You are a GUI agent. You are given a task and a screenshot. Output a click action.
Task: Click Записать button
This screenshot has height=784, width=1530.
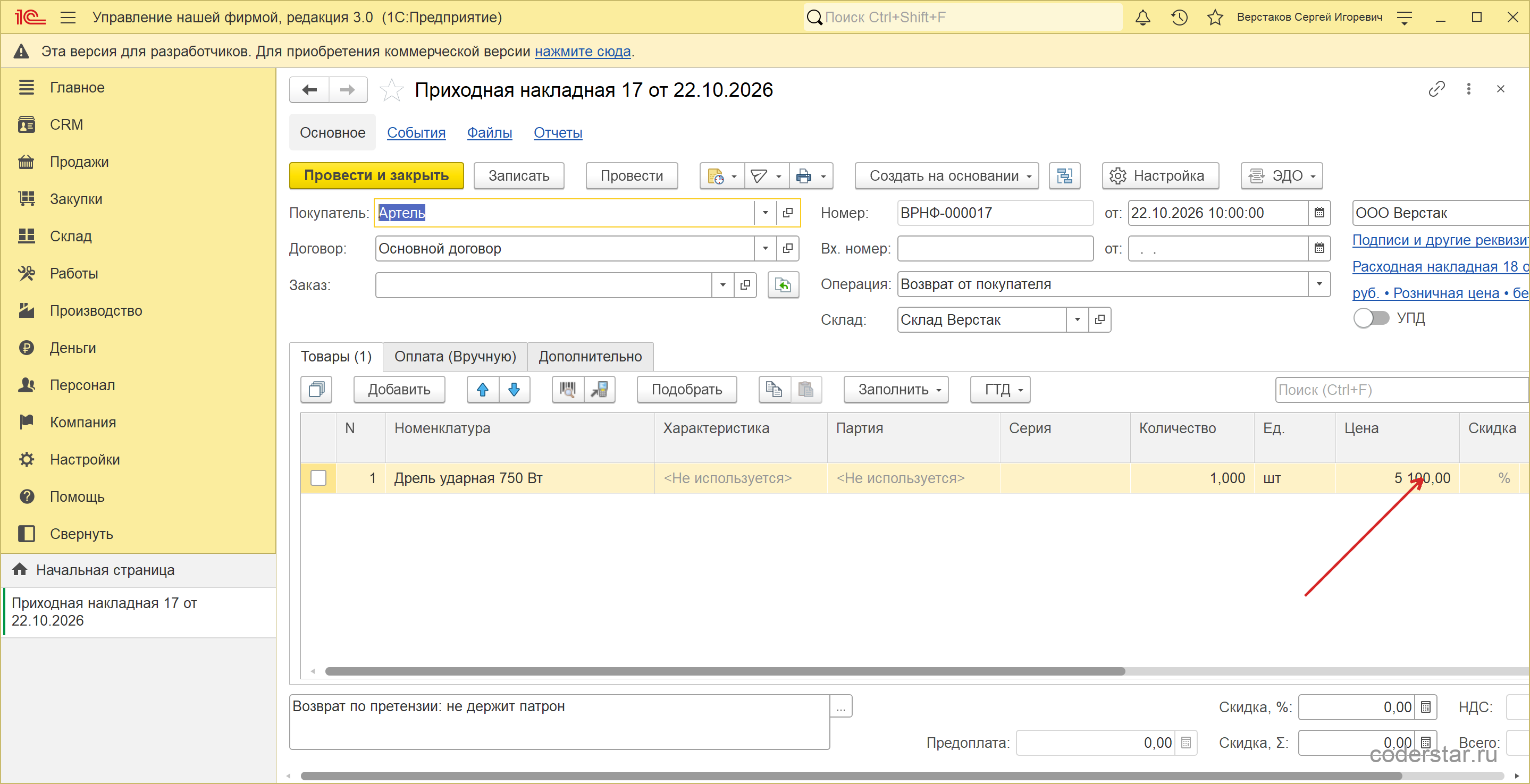coord(518,176)
